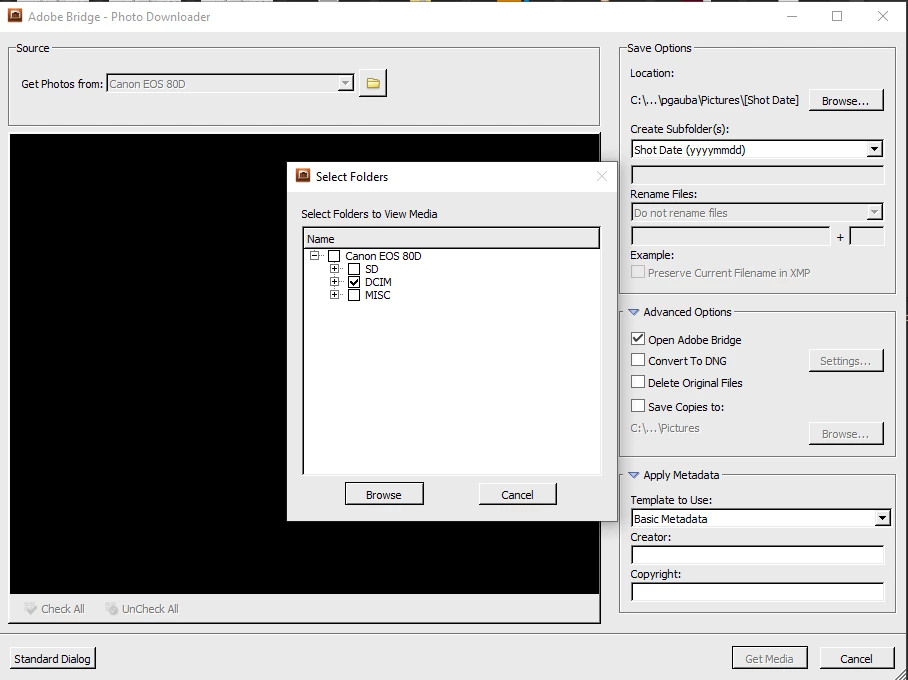
Task: Click the Copyright input field
Action: click(x=757, y=592)
